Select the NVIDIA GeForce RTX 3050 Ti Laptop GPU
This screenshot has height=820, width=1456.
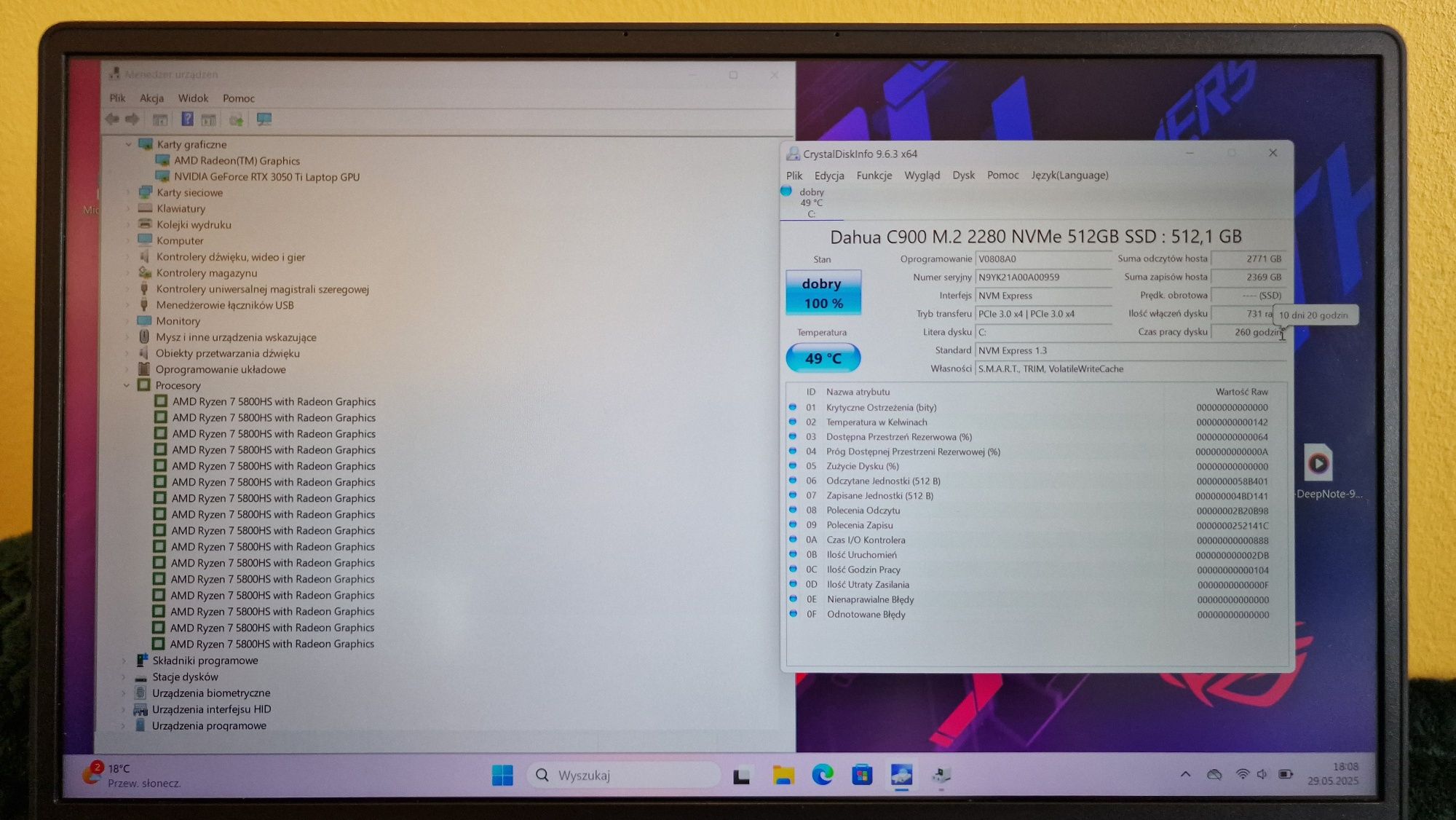(x=266, y=177)
